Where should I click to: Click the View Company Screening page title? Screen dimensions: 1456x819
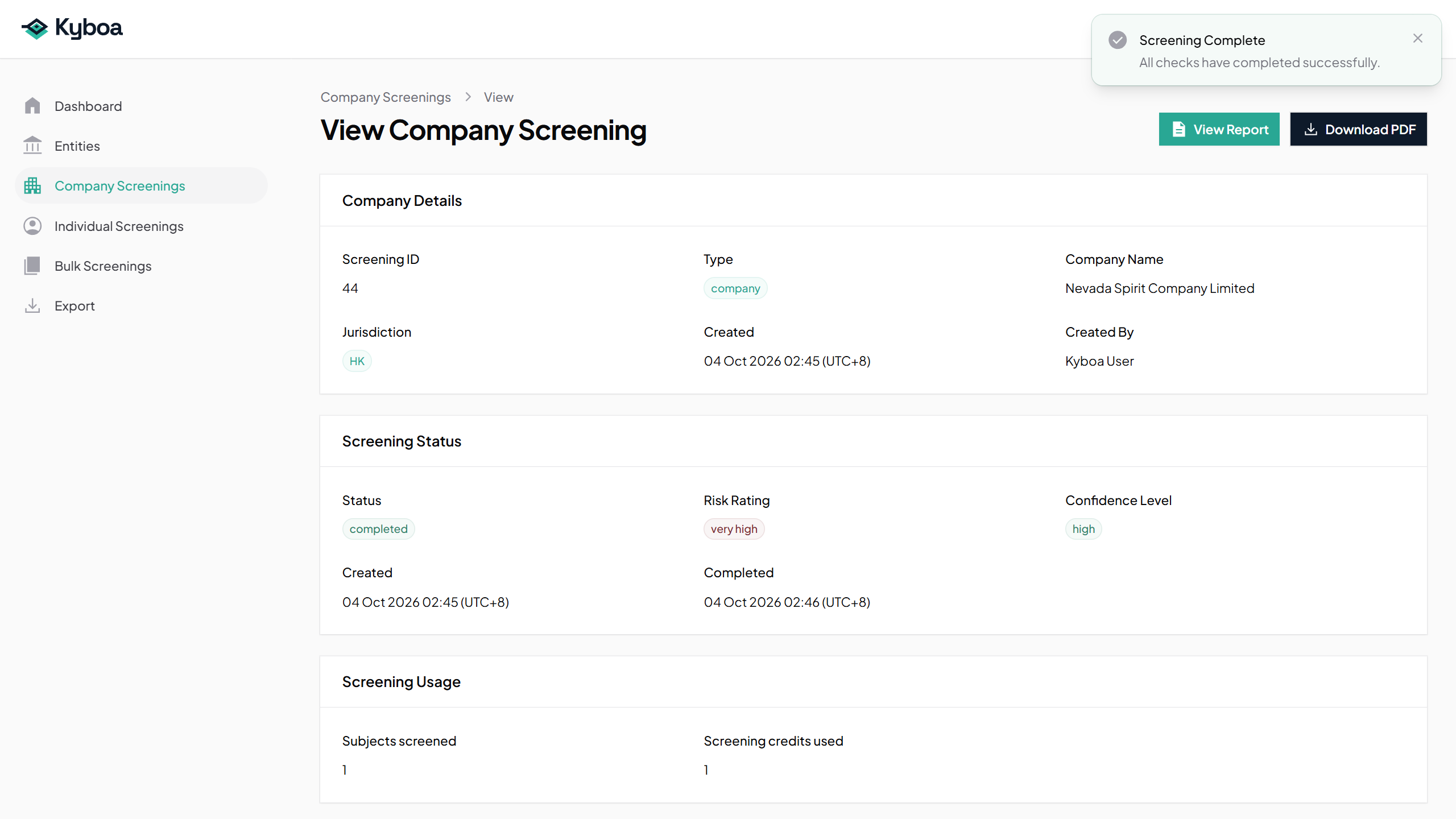tap(483, 130)
